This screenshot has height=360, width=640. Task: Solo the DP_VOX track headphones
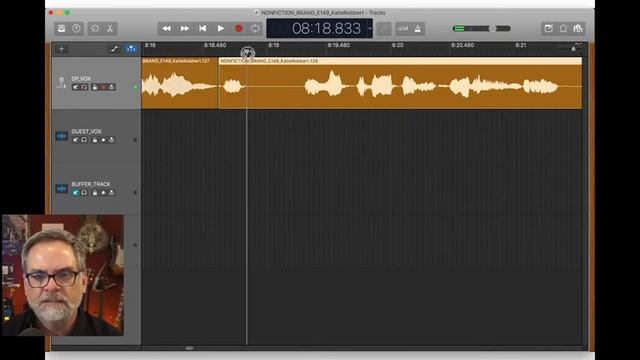point(84,87)
